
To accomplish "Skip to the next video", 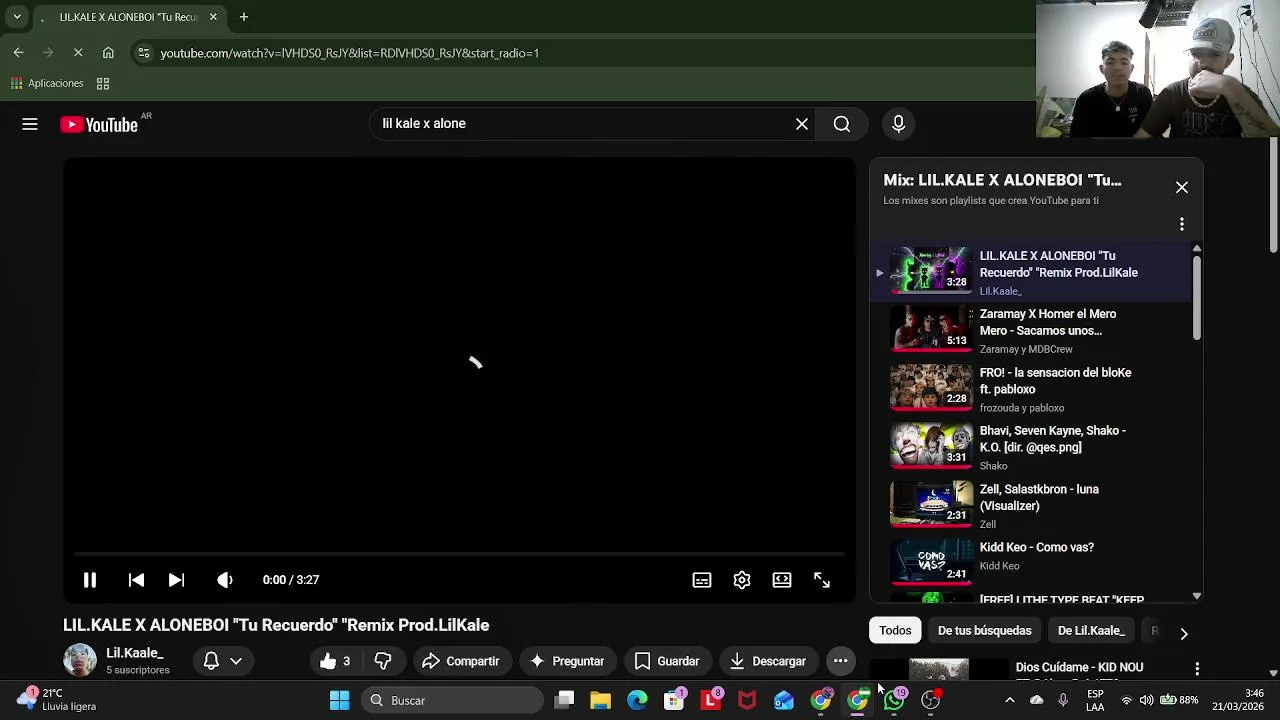I will (176, 580).
